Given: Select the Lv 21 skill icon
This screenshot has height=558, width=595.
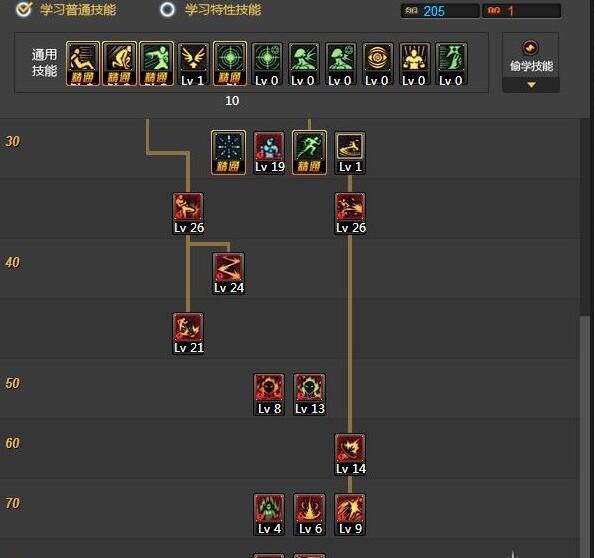Looking at the screenshot, I should 188,334.
